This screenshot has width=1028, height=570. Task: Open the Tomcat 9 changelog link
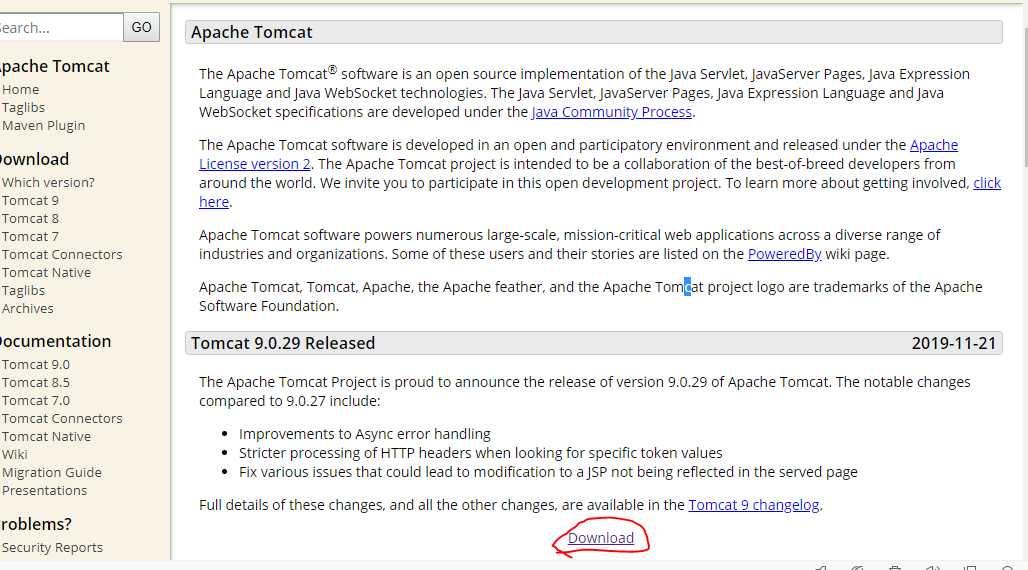click(x=754, y=505)
